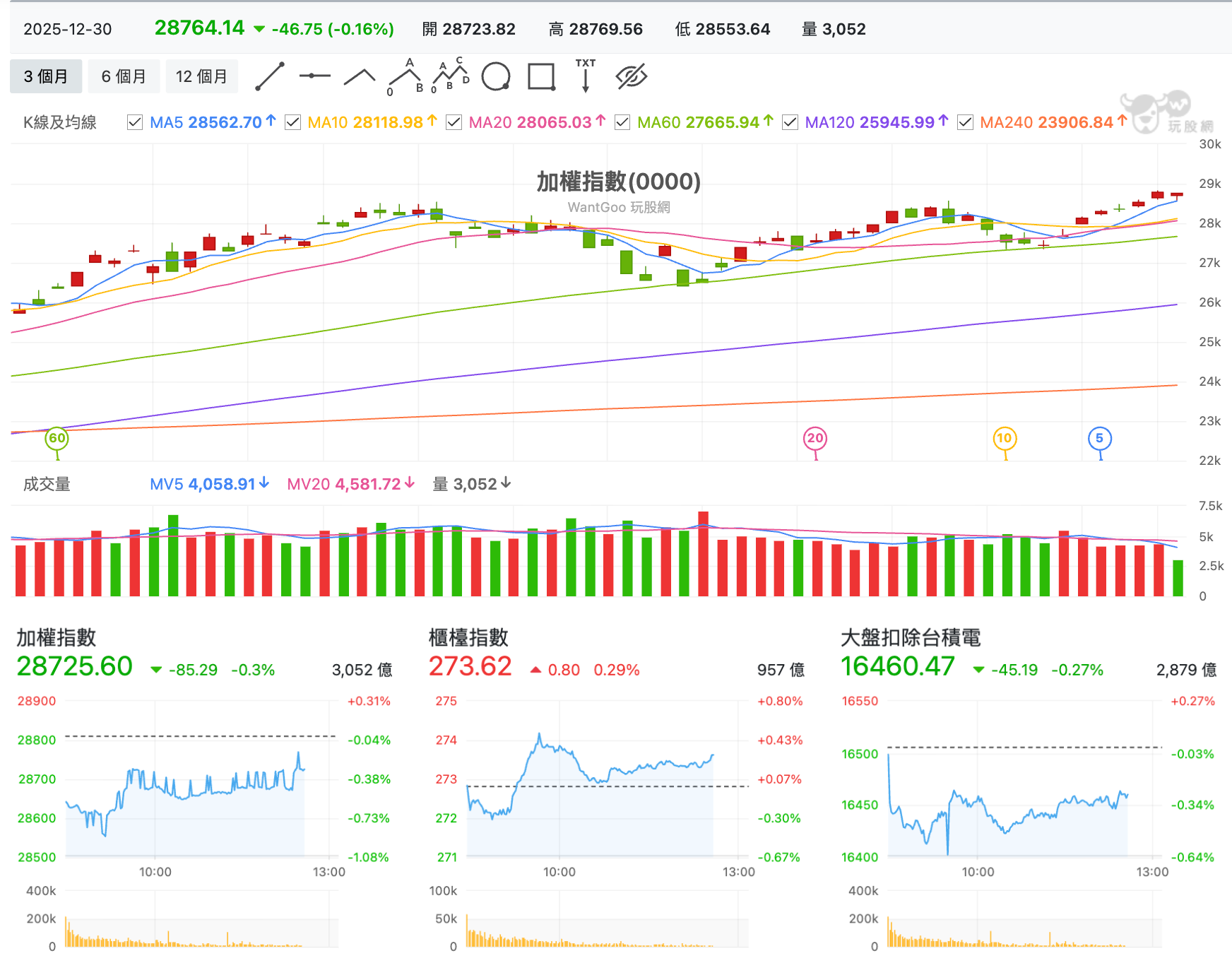Click the green 60 marker on chart
This screenshot has height=963, width=1232.
[57, 438]
